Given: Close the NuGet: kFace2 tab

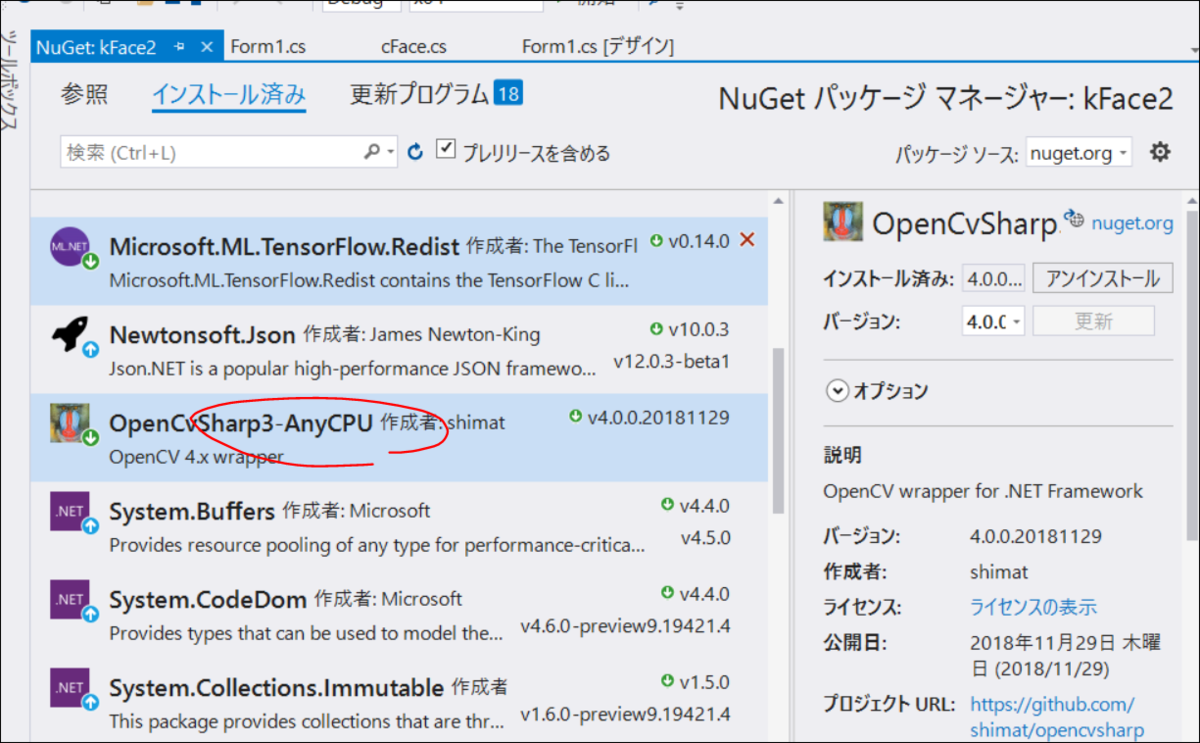Looking at the screenshot, I should pyautogui.click(x=207, y=46).
